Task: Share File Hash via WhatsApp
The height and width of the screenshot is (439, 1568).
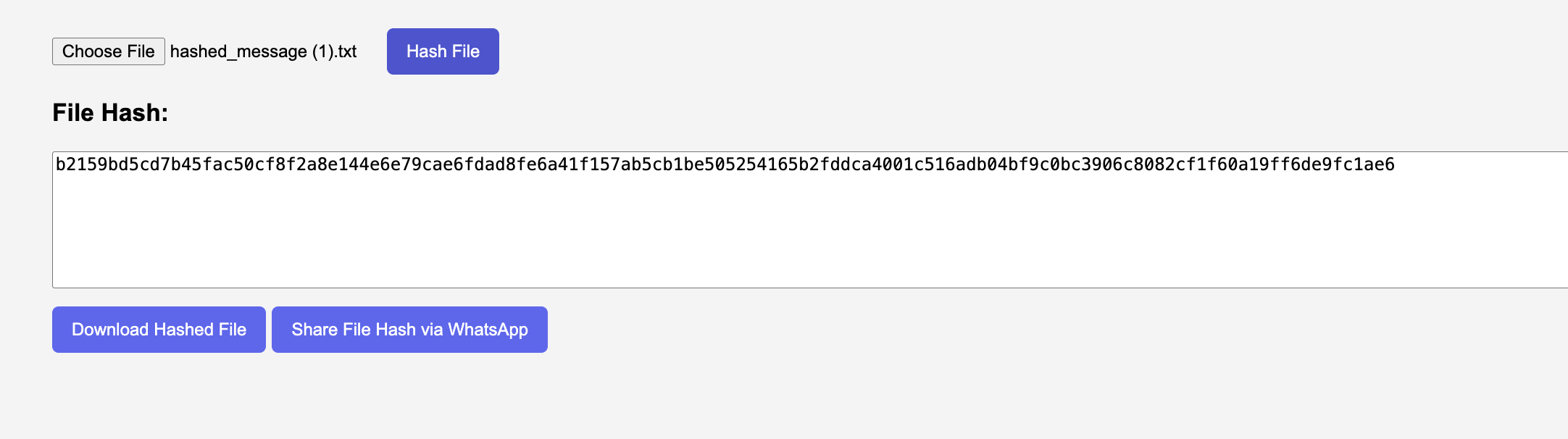Action: click(409, 330)
